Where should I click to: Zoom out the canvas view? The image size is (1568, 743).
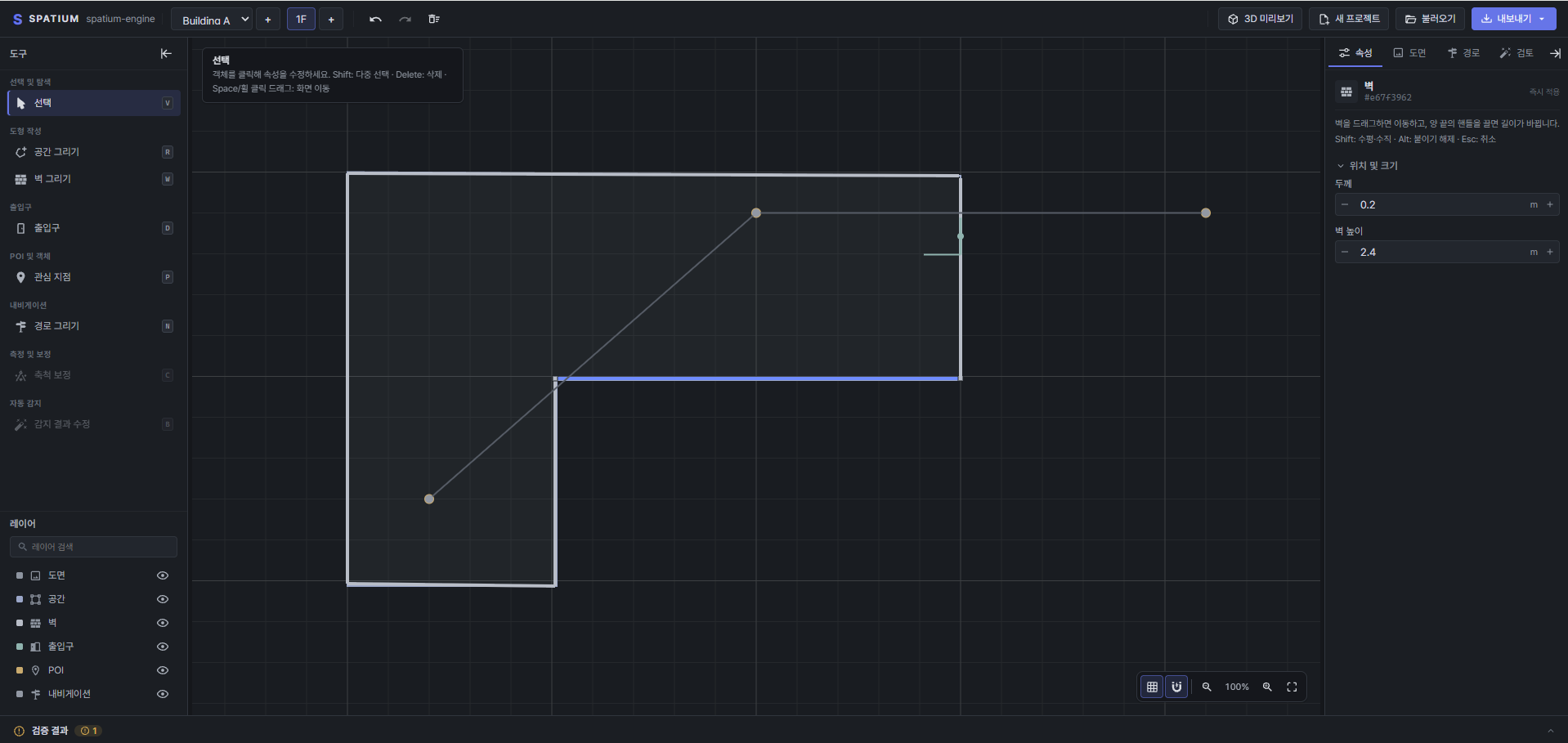click(1207, 687)
